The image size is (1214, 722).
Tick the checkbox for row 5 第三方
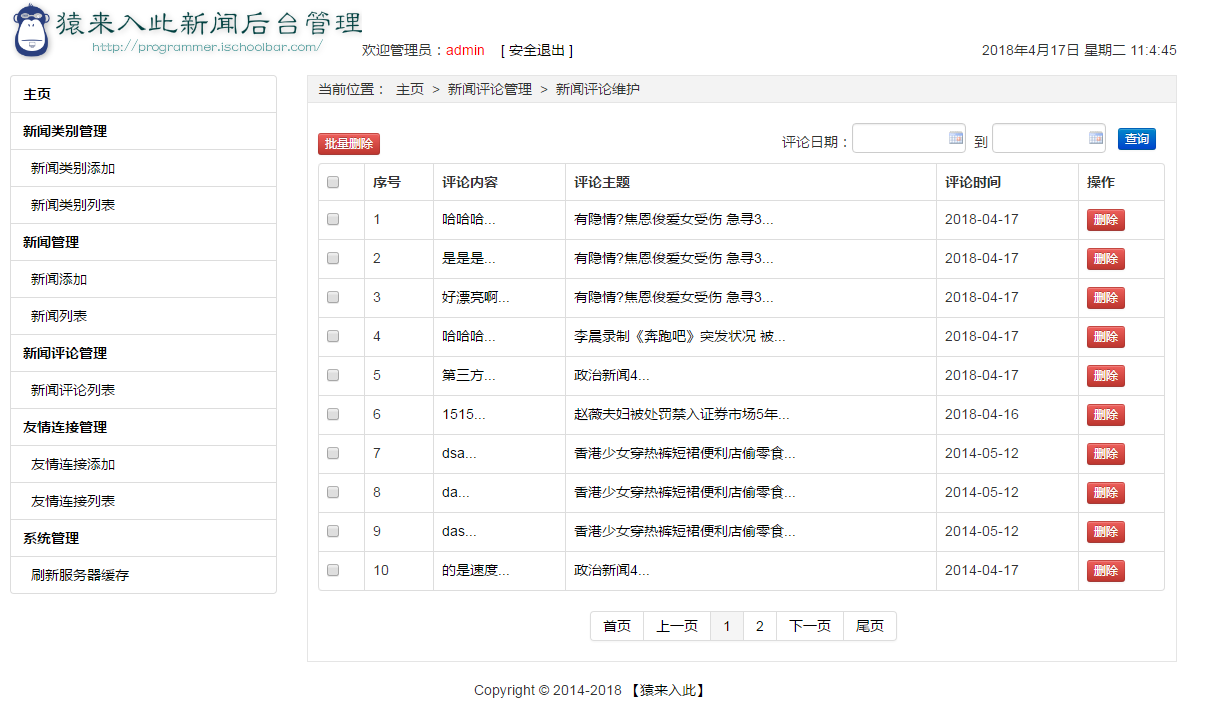pos(333,375)
